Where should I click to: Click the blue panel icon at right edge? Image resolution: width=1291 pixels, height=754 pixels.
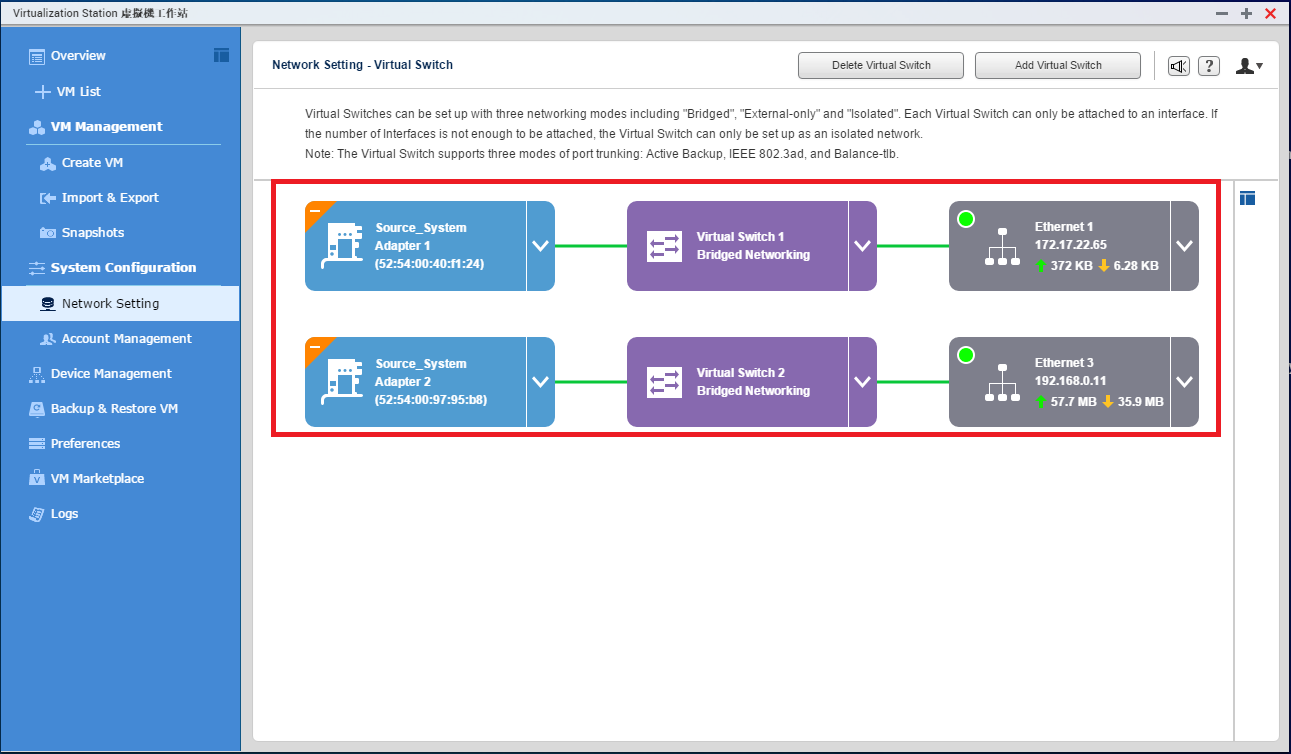[1247, 198]
